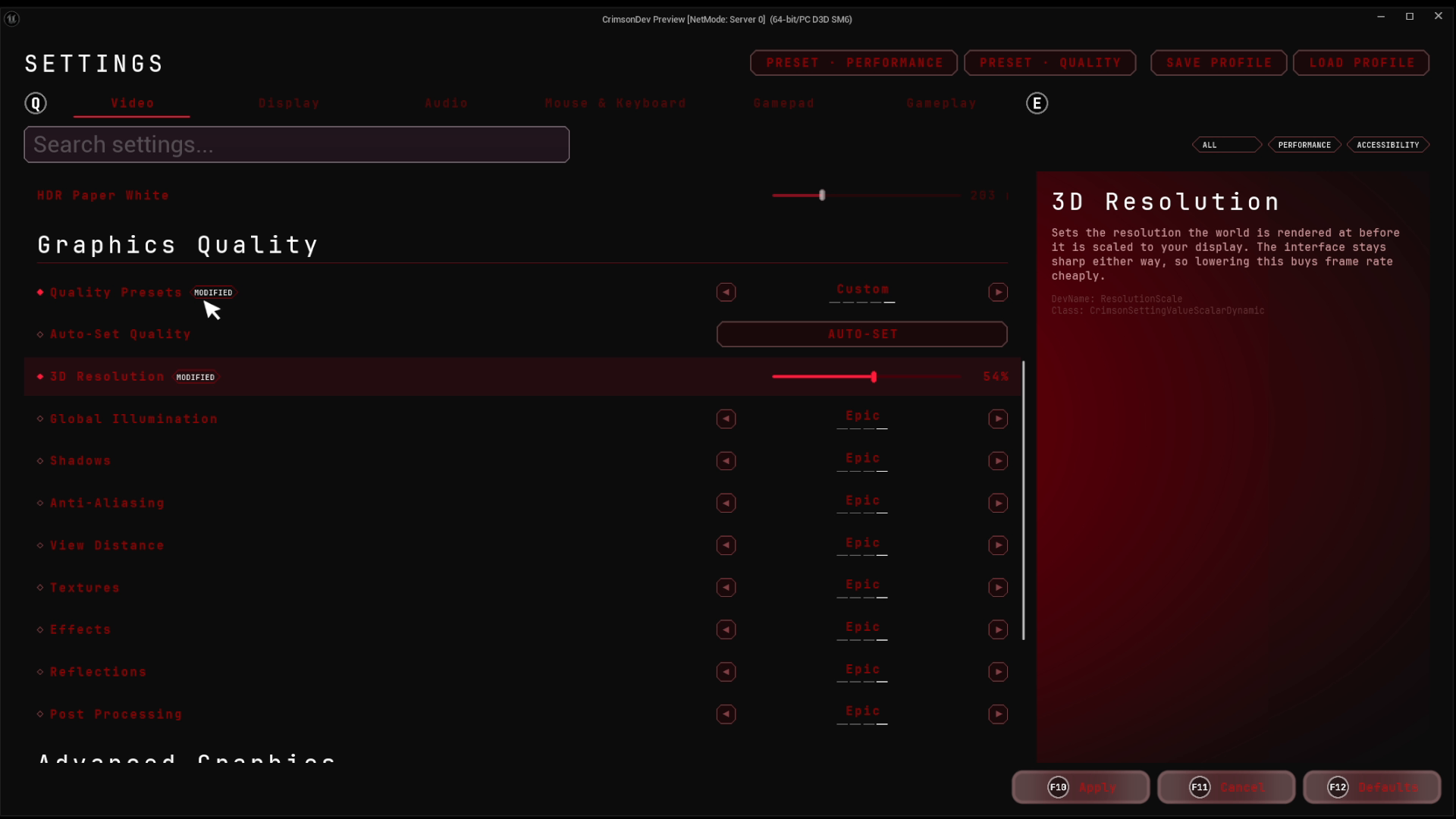The height and width of the screenshot is (819, 1456).
Task: Decrease Post Processing with left arrow
Action: [x=726, y=714]
